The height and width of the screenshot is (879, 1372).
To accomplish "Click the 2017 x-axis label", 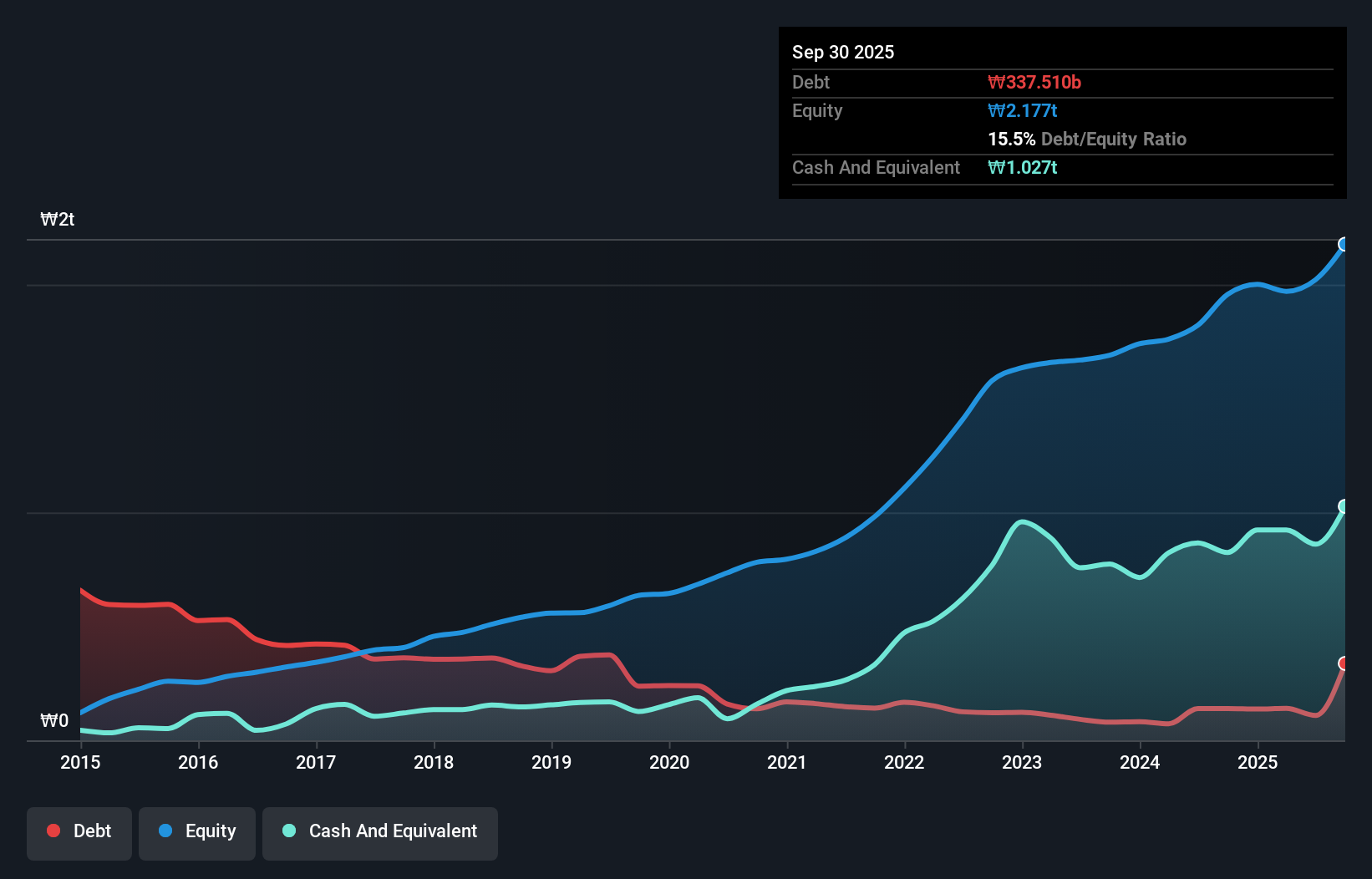I will (316, 762).
